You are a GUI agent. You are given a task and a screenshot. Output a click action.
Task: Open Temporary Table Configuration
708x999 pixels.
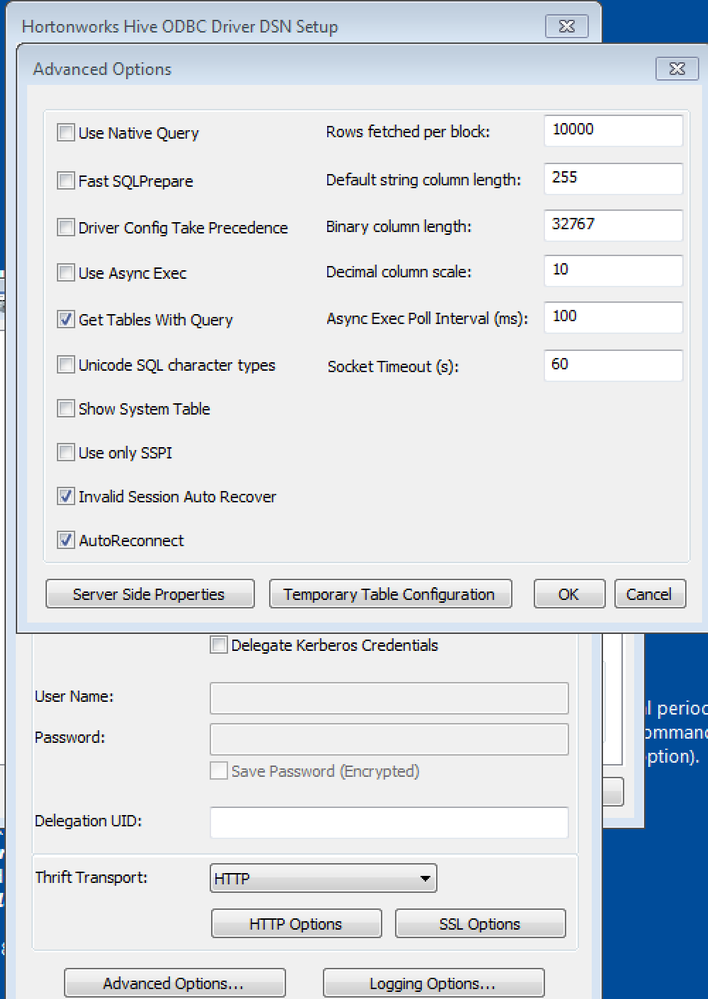coord(390,594)
